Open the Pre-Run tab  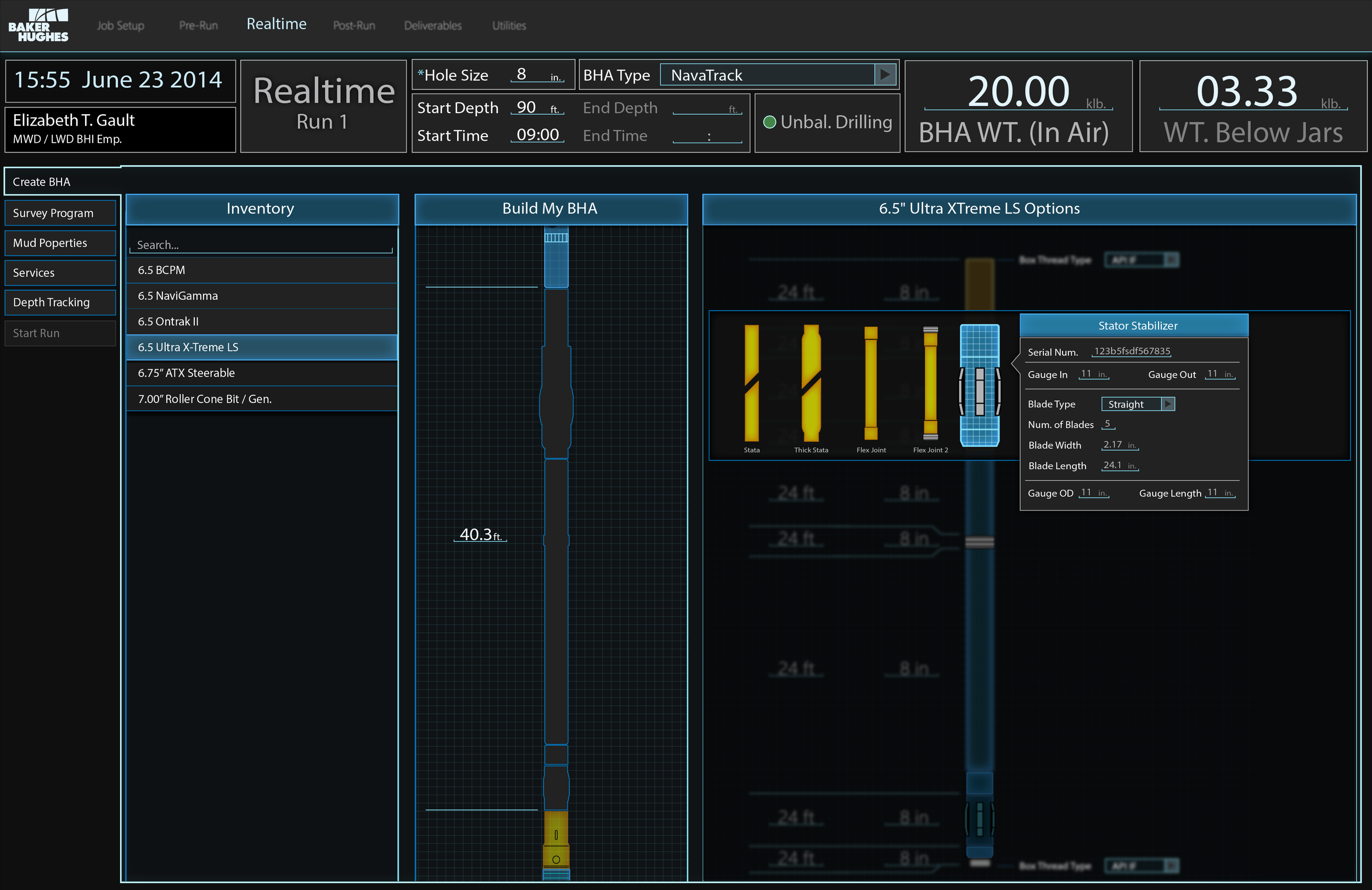pyautogui.click(x=198, y=25)
